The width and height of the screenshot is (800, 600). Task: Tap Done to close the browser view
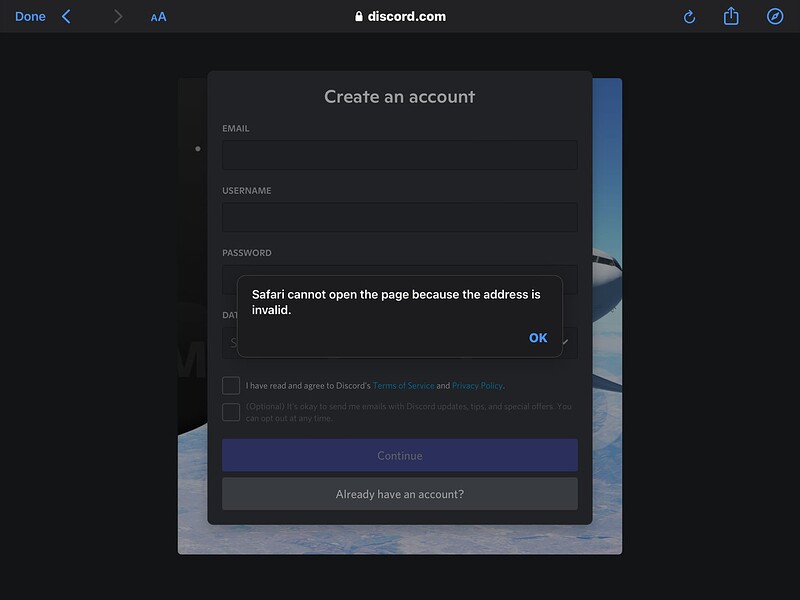tap(30, 16)
